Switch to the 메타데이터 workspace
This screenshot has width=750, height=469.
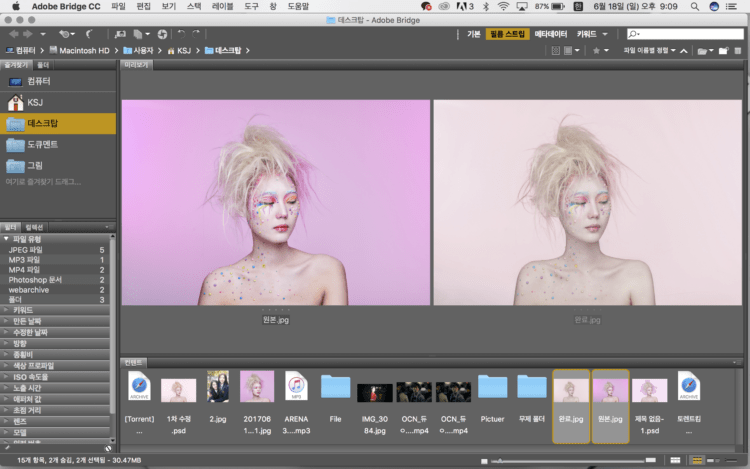pyautogui.click(x=550, y=33)
